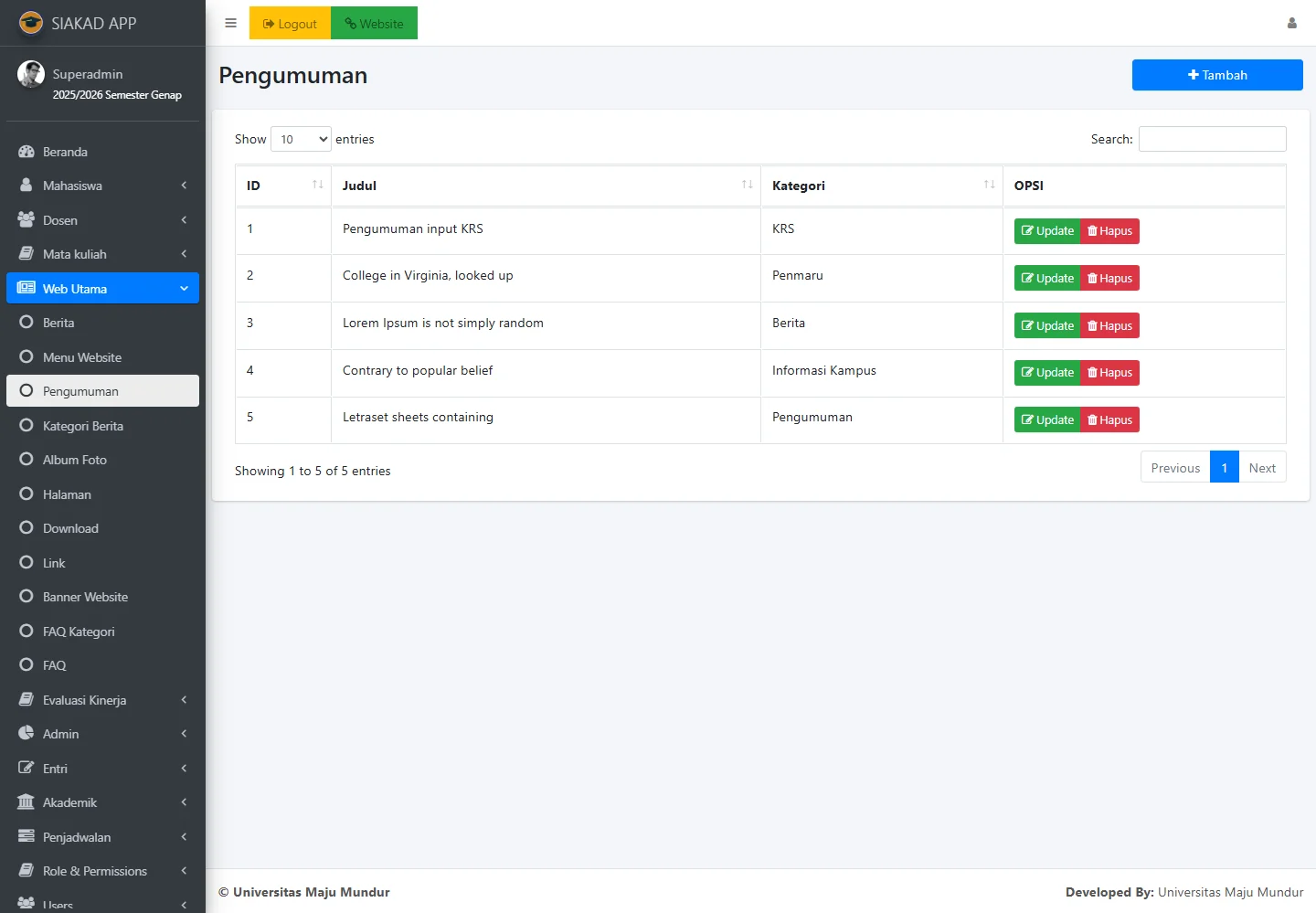
Task: Click the Entri edit icon in sidebar
Action: coord(27,769)
